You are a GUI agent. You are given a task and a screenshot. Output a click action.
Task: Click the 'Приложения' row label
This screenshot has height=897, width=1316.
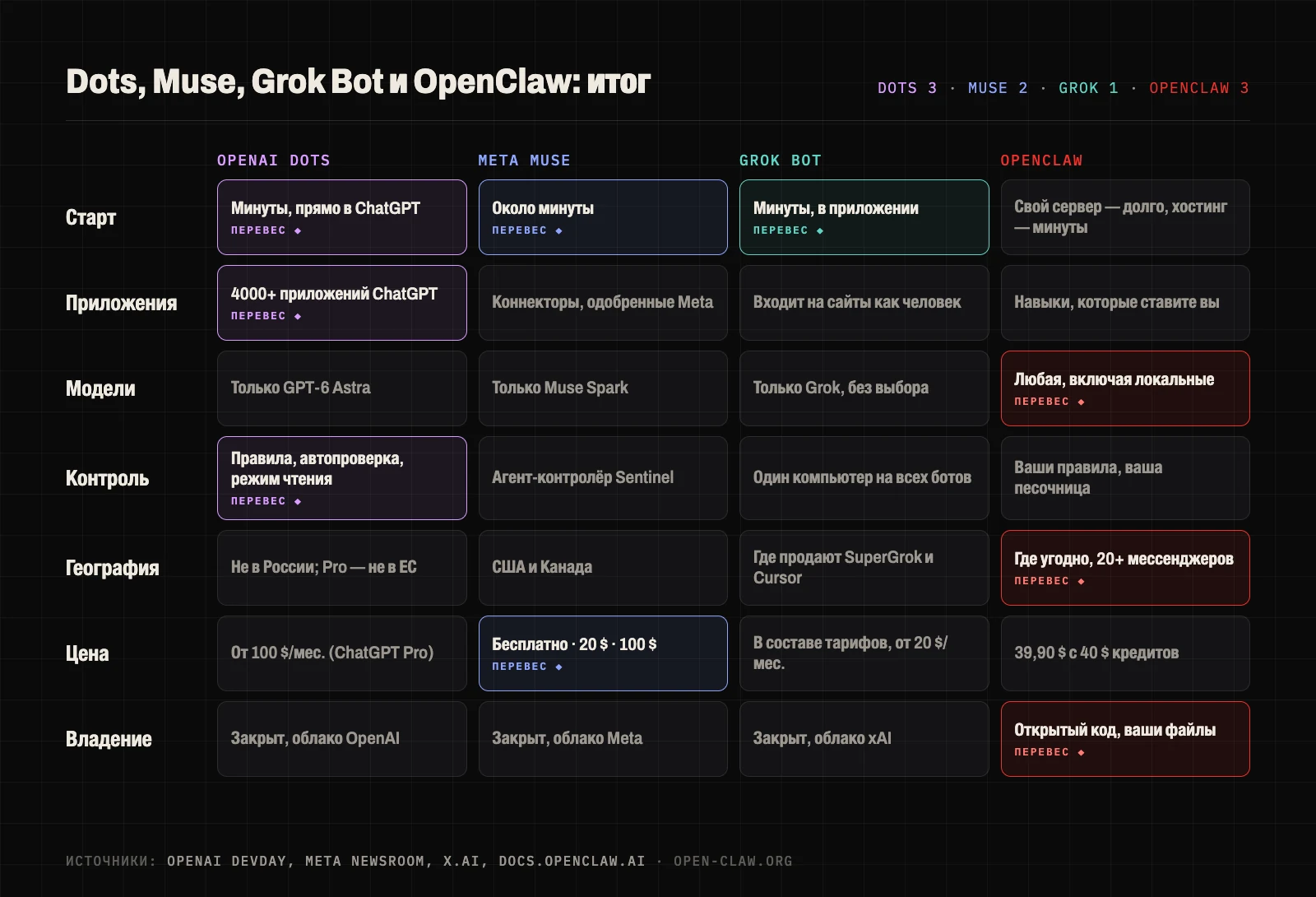tap(121, 303)
